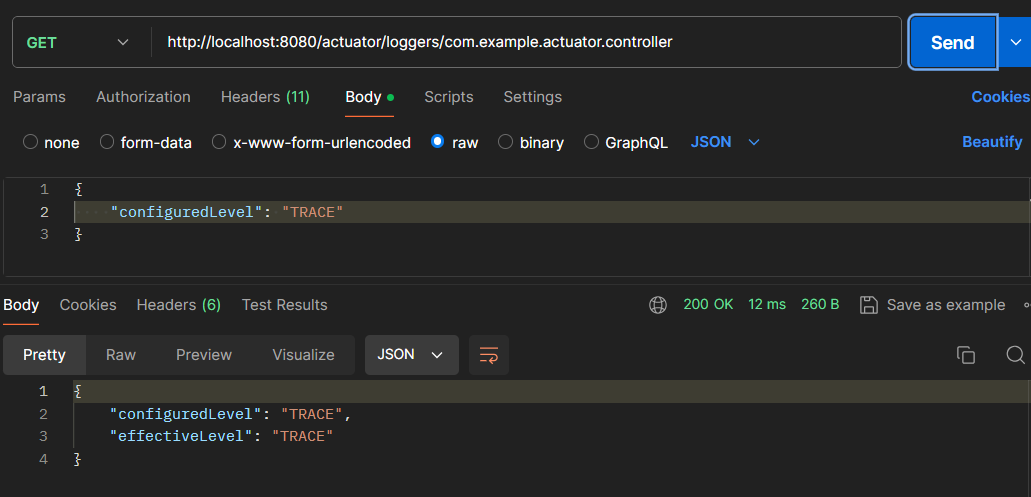Click the copy response icon
The image size is (1031, 497).
965,355
